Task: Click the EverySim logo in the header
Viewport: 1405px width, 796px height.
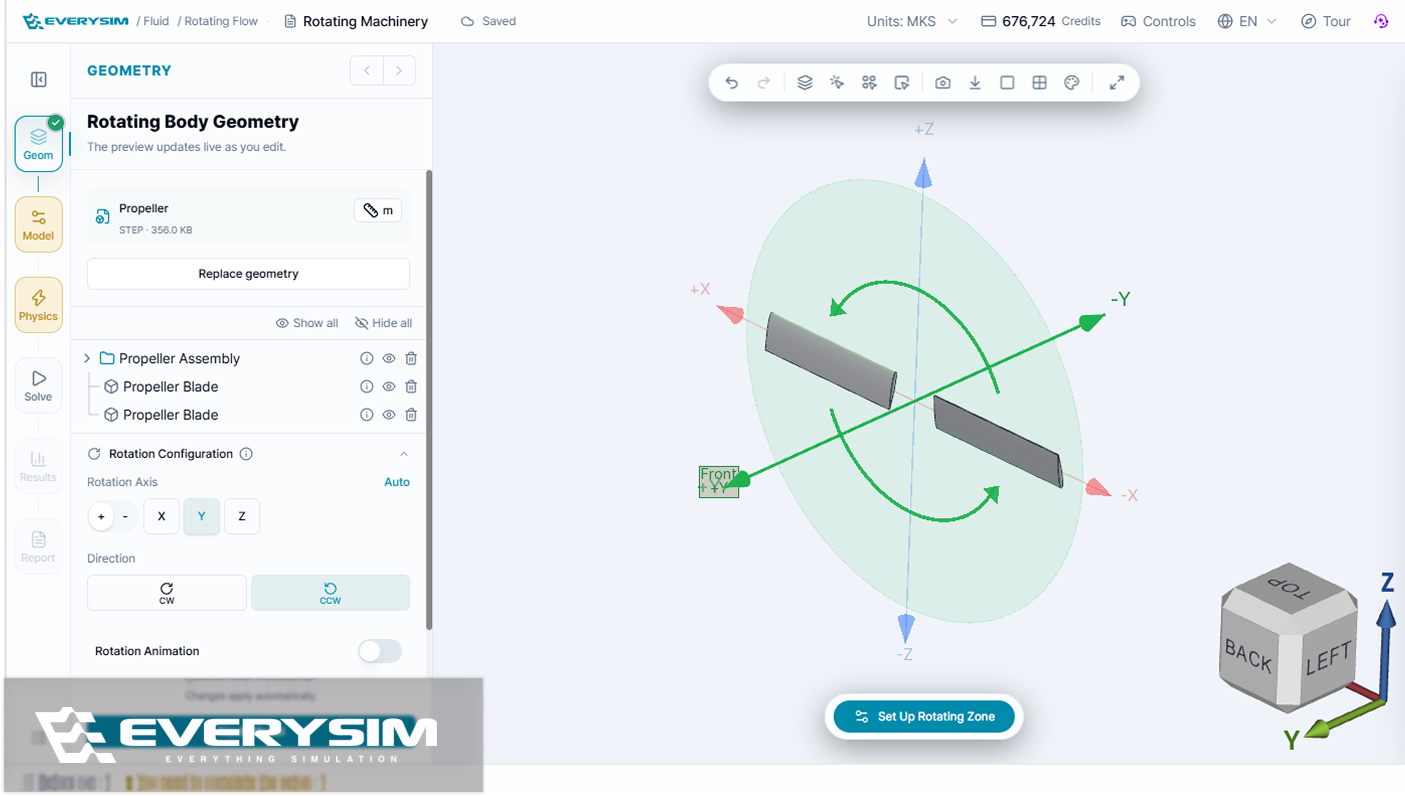Action: point(76,21)
